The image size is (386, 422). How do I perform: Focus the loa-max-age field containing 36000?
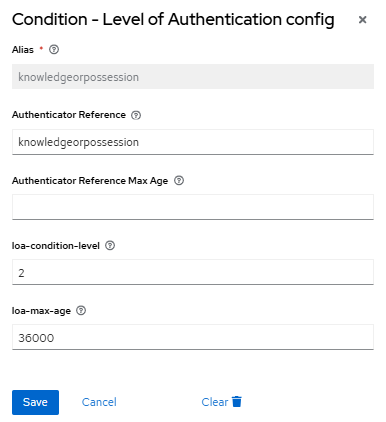[193, 337]
